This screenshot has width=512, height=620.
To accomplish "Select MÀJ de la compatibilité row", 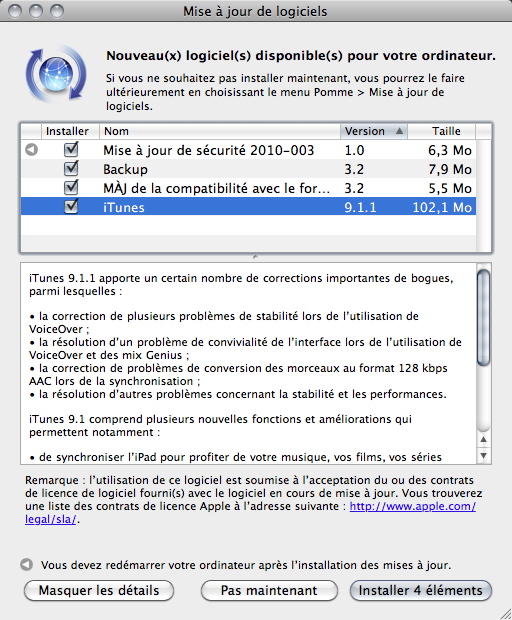I will tap(248, 188).
